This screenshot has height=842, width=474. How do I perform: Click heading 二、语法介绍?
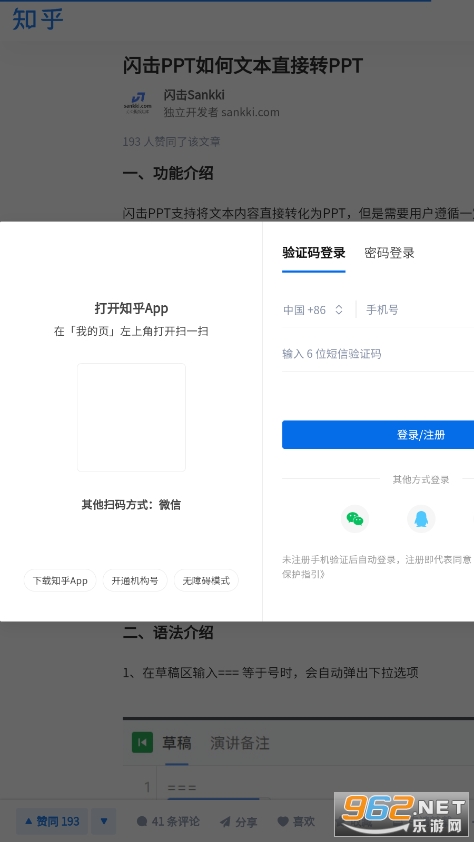click(168, 632)
